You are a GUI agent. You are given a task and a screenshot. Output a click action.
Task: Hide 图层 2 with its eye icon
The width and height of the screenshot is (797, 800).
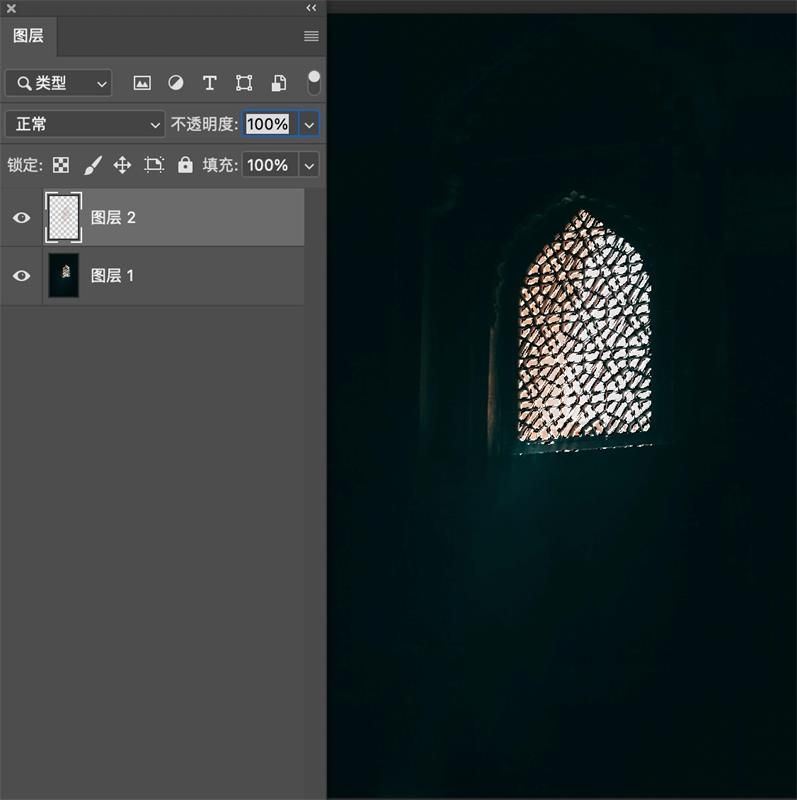pos(22,217)
